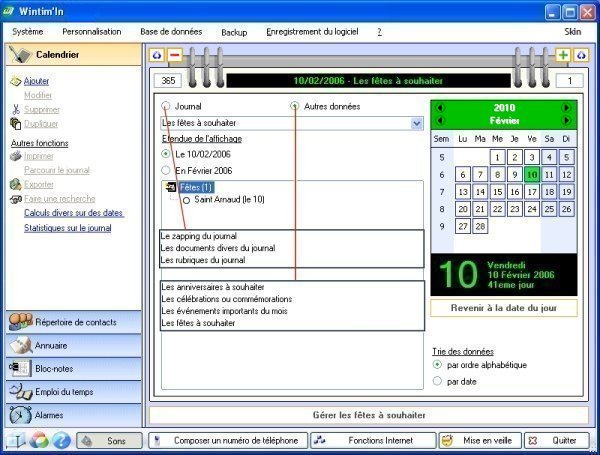Open Enregistrement du logiciel menu
Screen dimensions: 600x455
(x=312, y=32)
